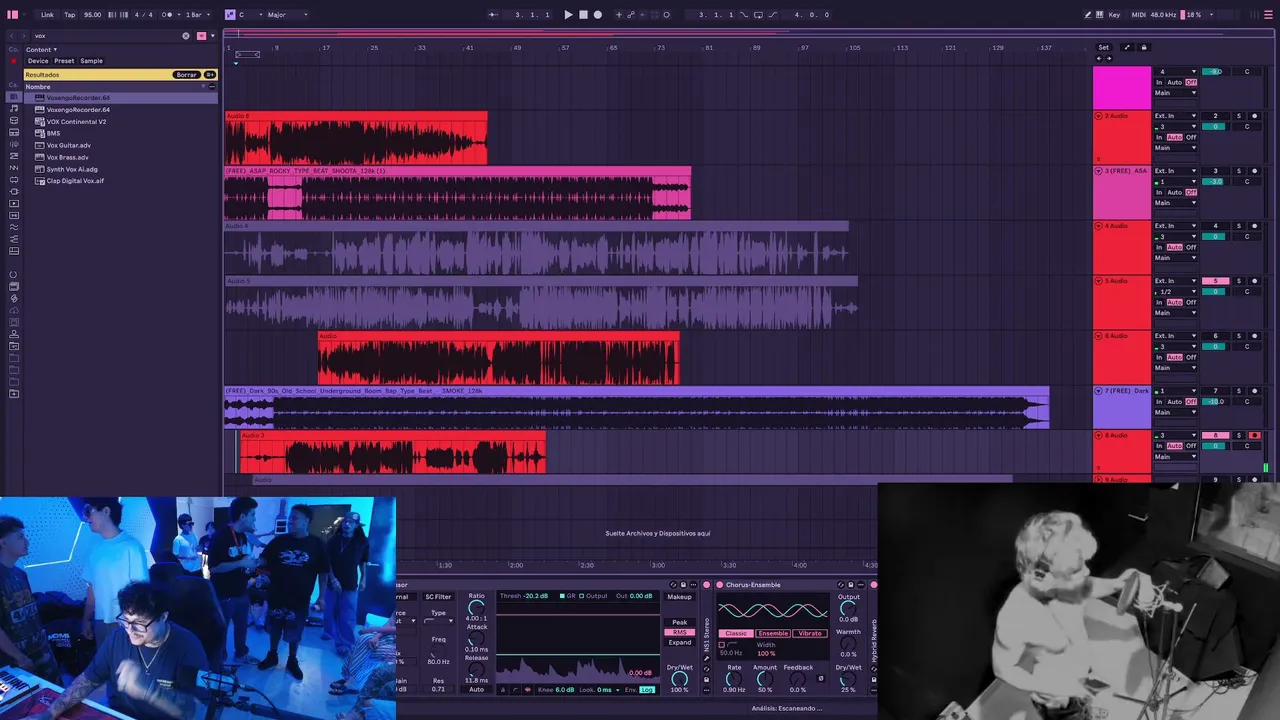1280x720 pixels.
Task: Select Peak mode in Compressor
Action: pos(680,623)
